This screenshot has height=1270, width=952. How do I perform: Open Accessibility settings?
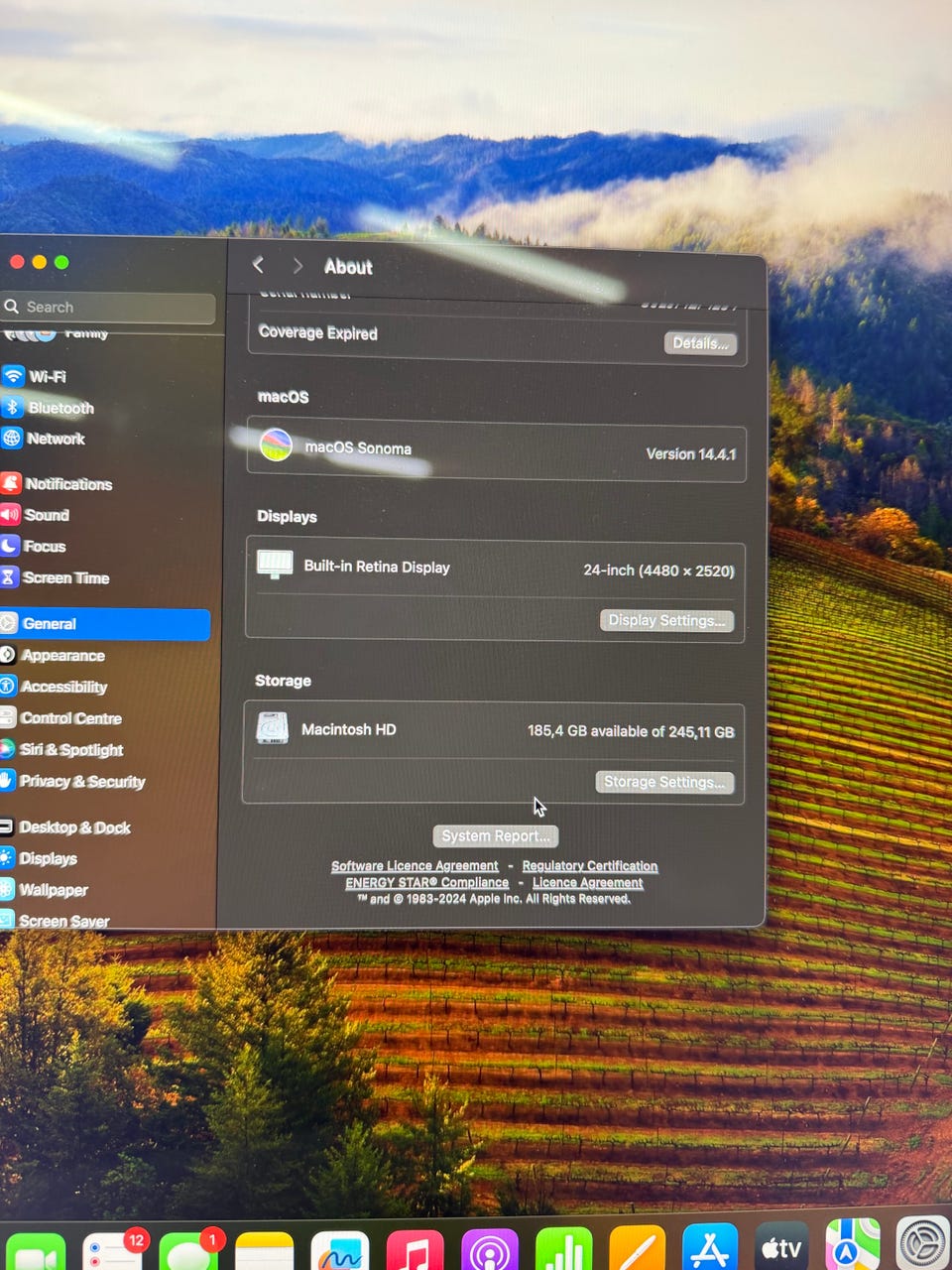pos(54,687)
